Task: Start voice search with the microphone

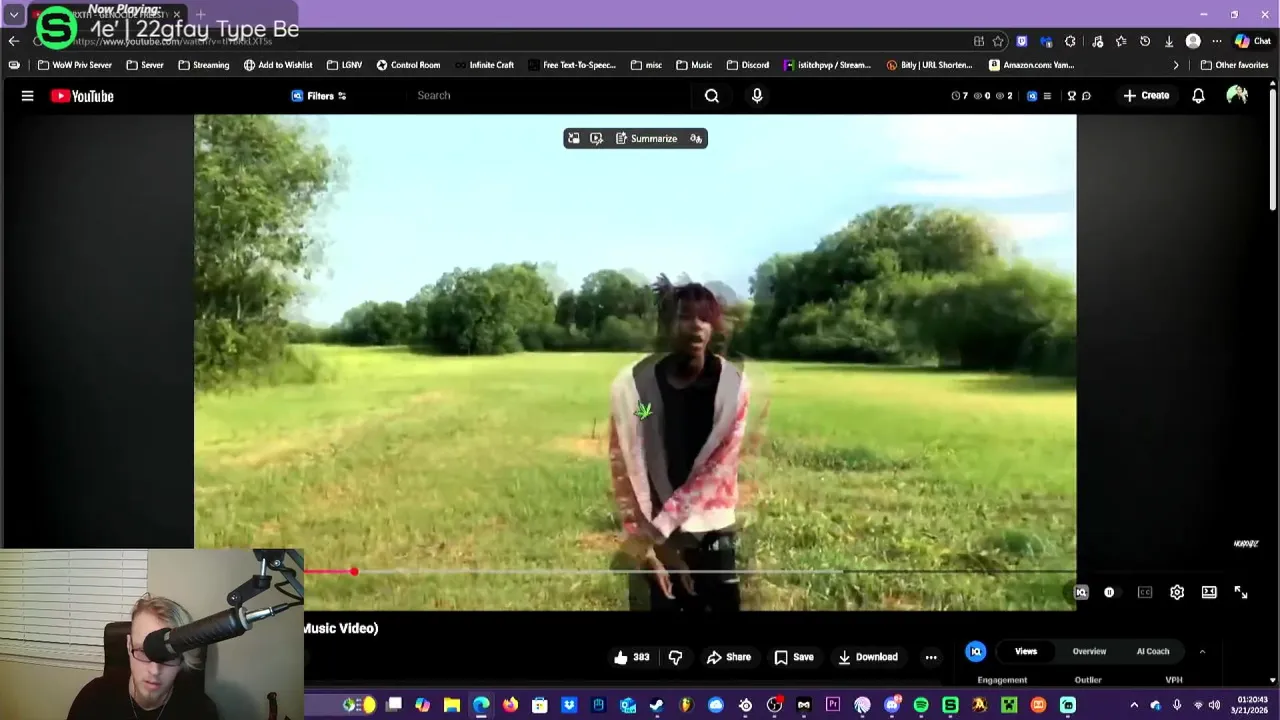Action: pyautogui.click(x=757, y=96)
